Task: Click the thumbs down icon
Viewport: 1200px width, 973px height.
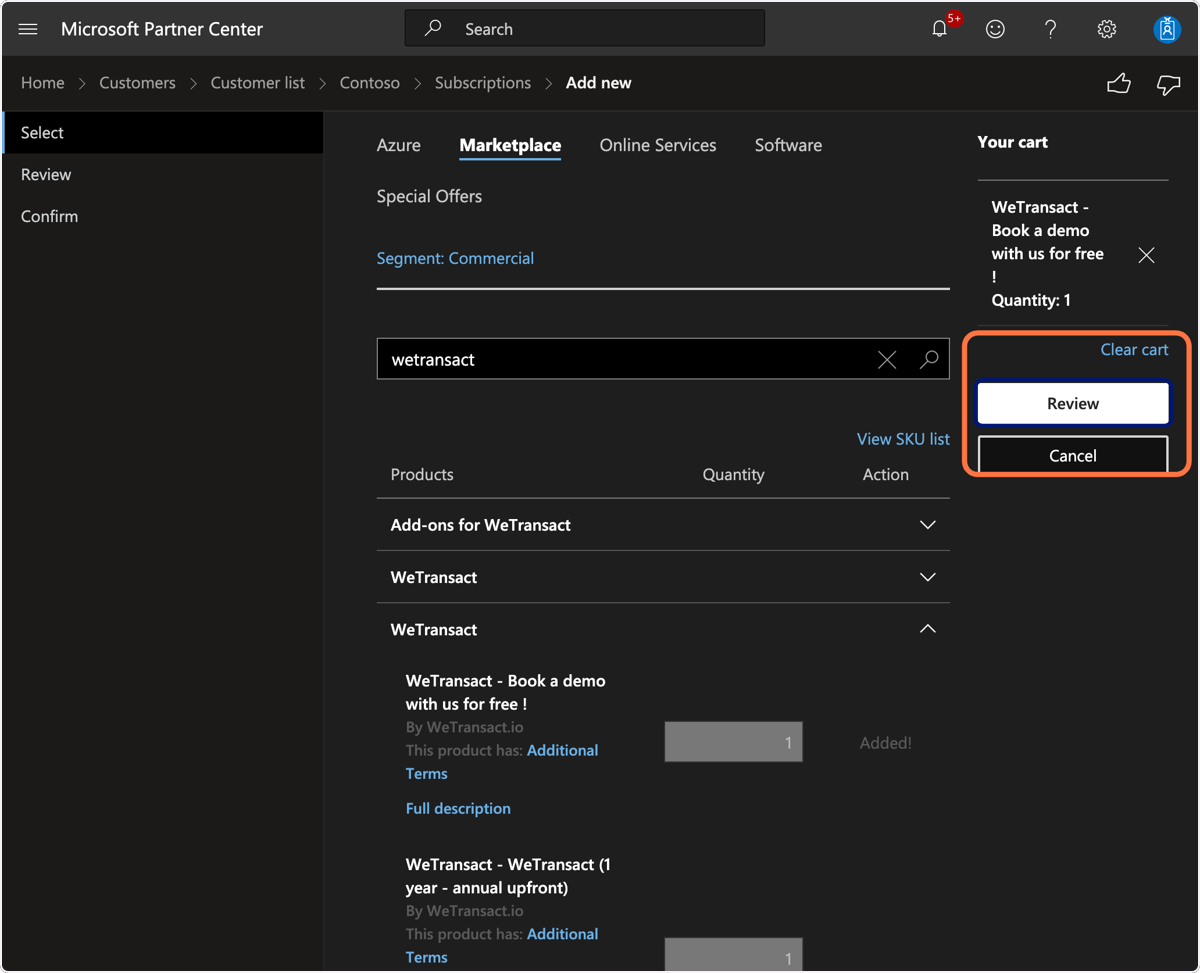Action: 1168,84
